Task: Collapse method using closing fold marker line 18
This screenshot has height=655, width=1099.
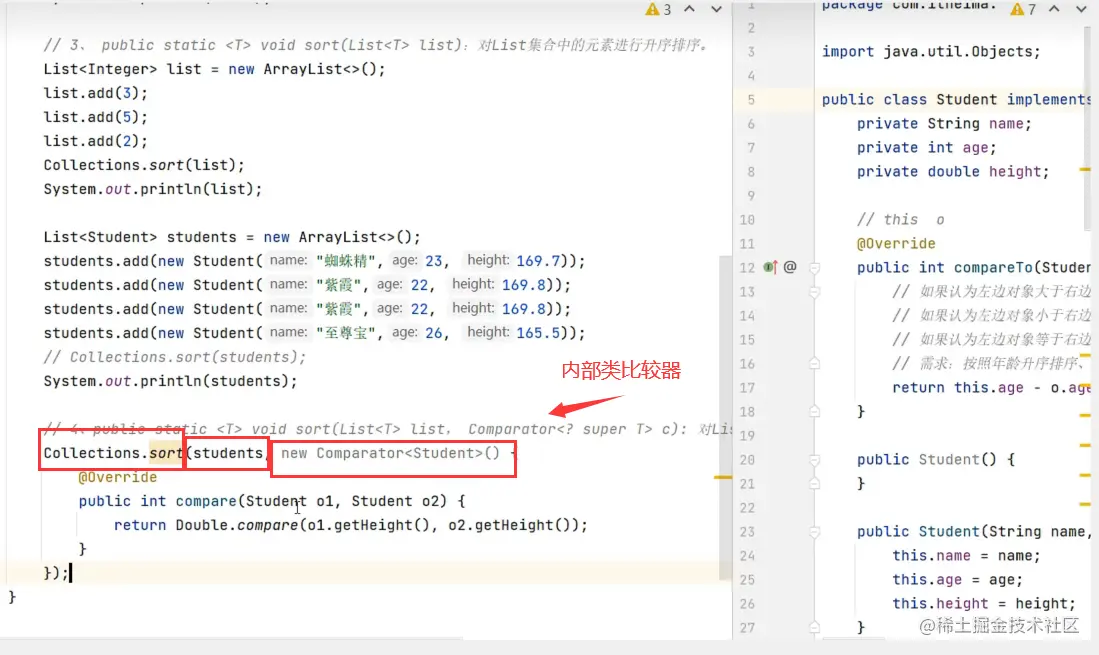Action: click(814, 411)
